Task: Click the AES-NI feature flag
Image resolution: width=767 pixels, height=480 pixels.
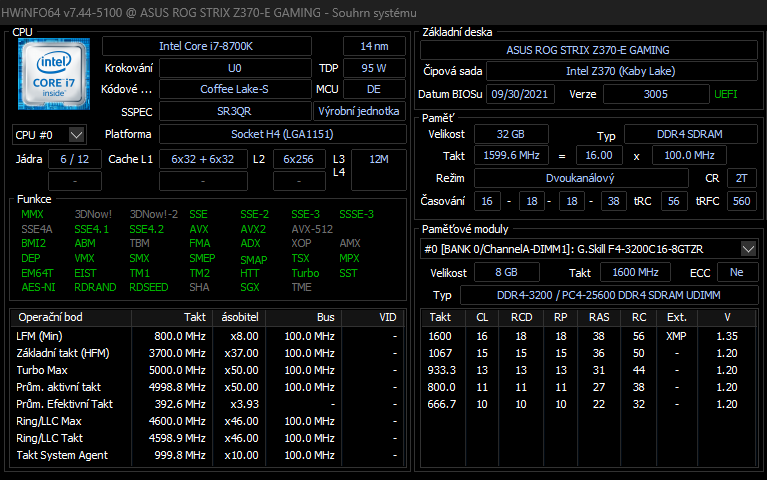Action: point(36,287)
